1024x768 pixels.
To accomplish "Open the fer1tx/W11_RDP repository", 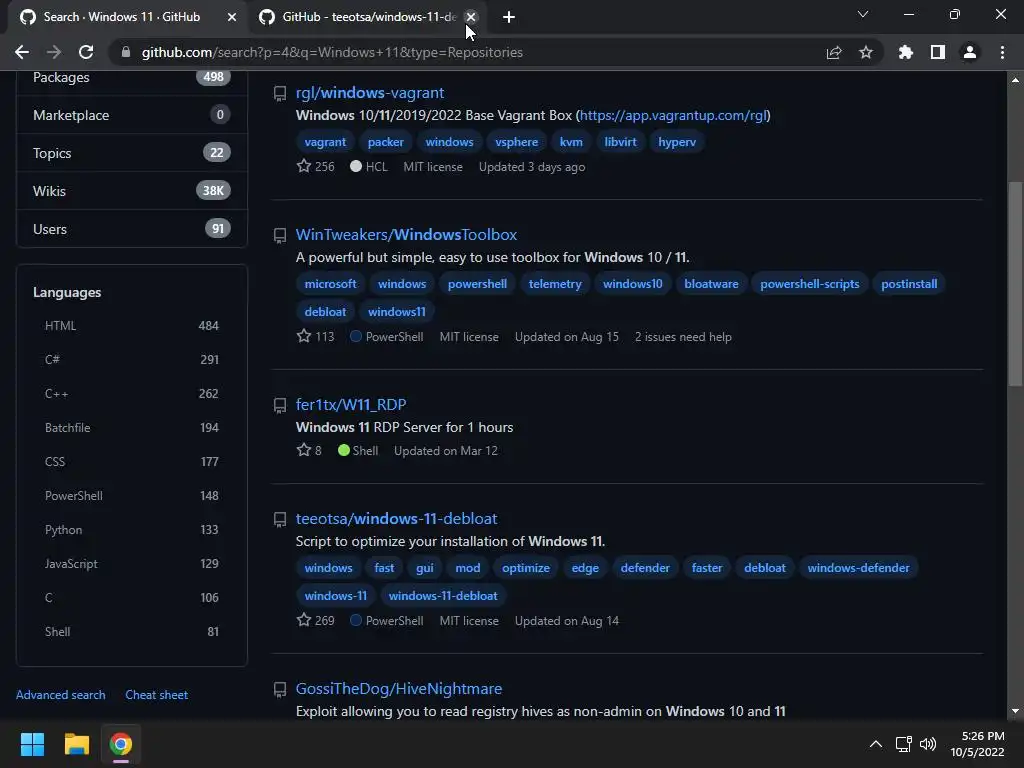I will coord(351,404).
